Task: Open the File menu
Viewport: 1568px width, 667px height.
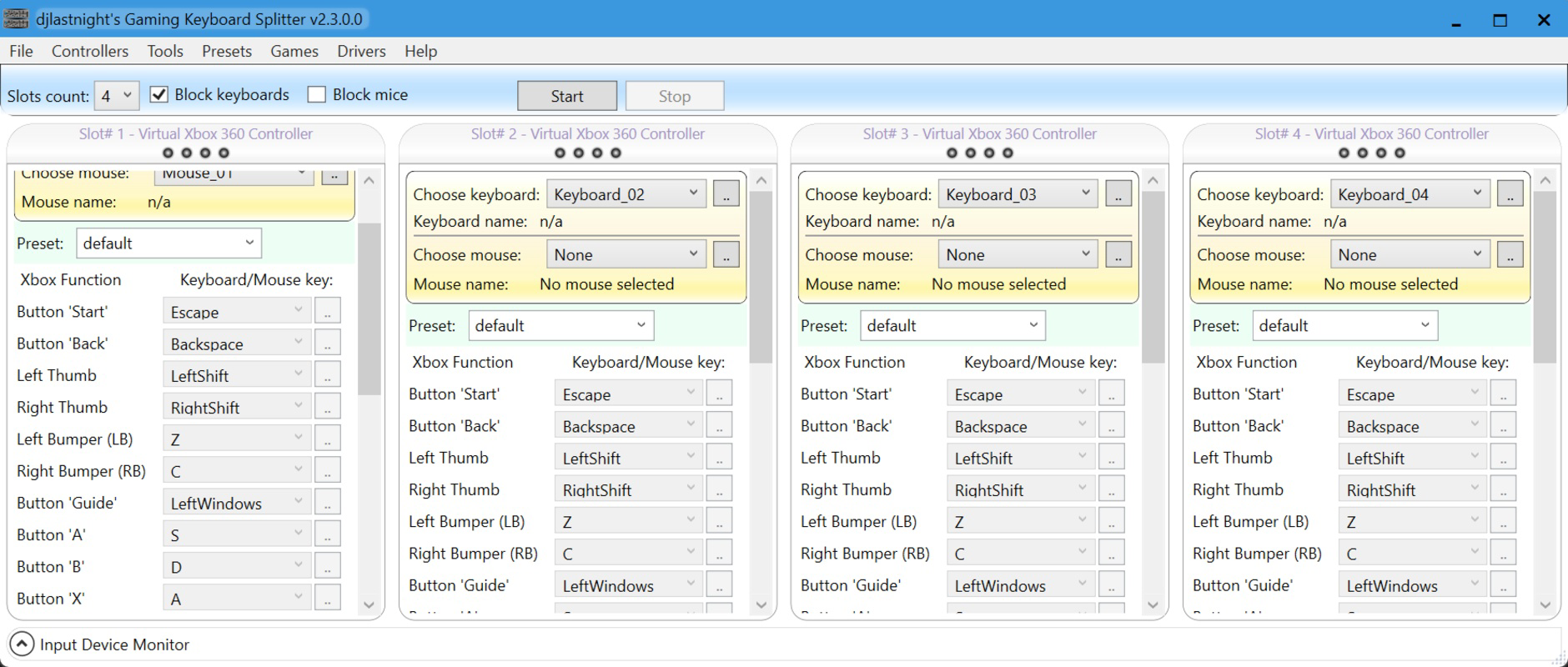Action: click(x=21, y=51)
